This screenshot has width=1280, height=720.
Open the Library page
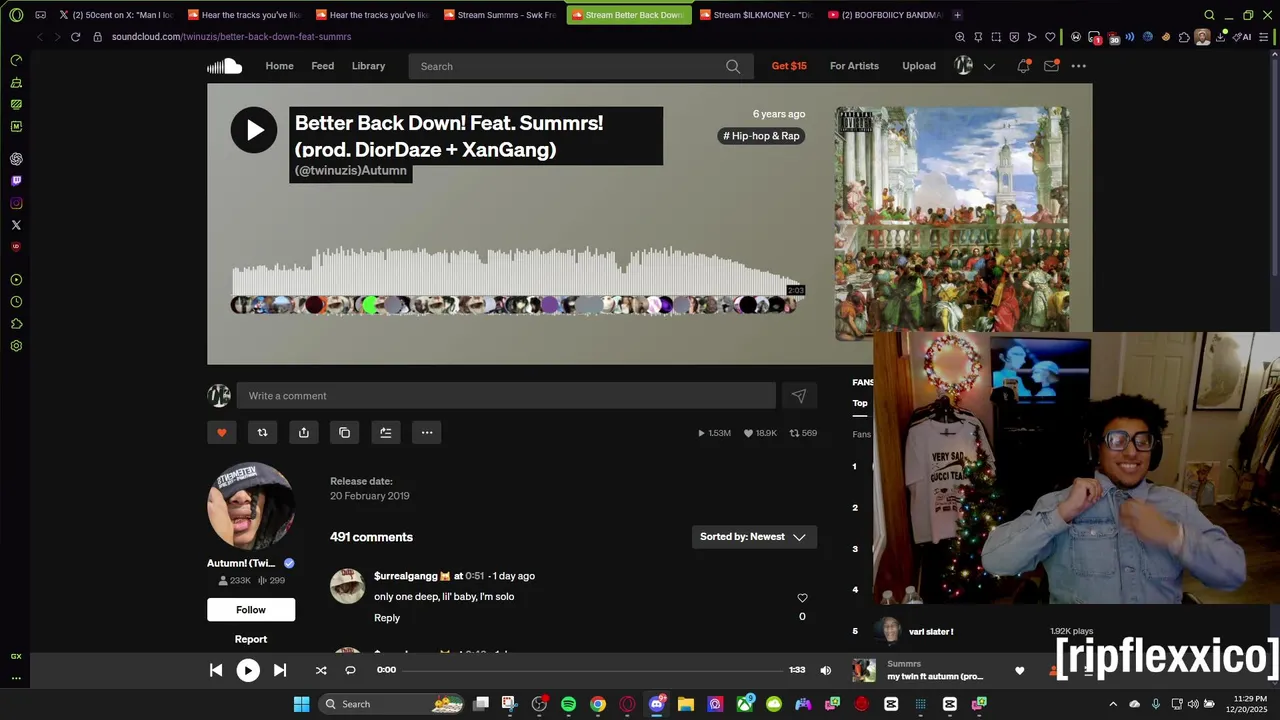click(x=368, y=66)
